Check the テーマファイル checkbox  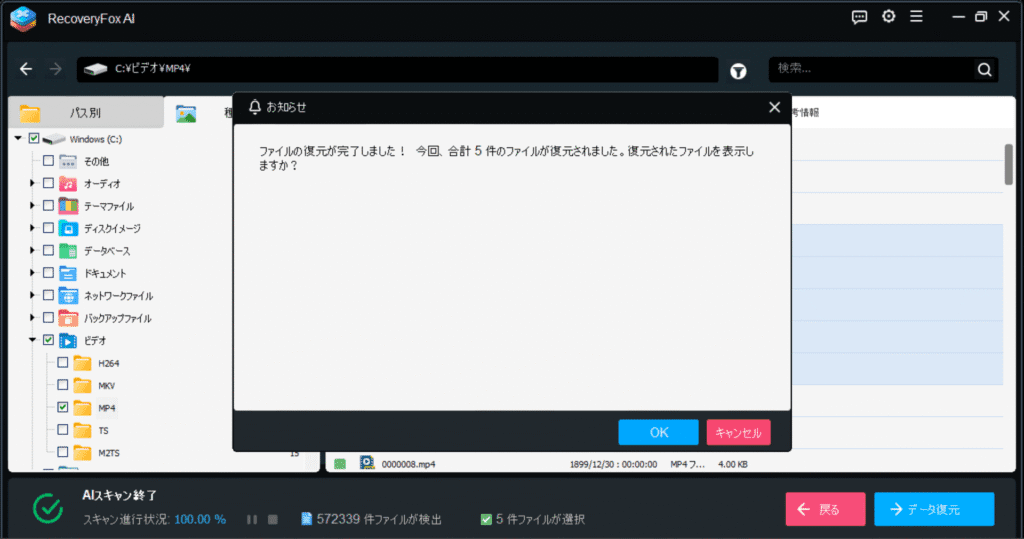pyautogui.click(x=48, y=205)
